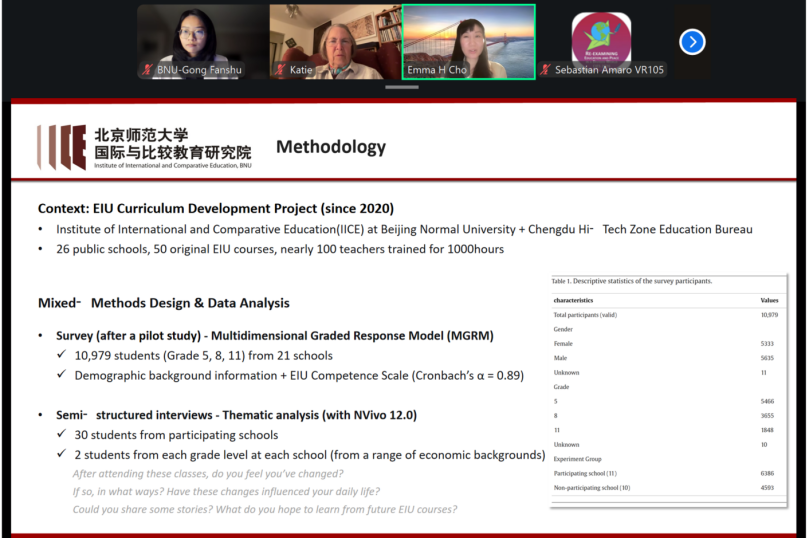The image size is (809, 538).
Task: Click "Context: EIU Curriculum Development Project" heading
Action: tap(216, 209)
